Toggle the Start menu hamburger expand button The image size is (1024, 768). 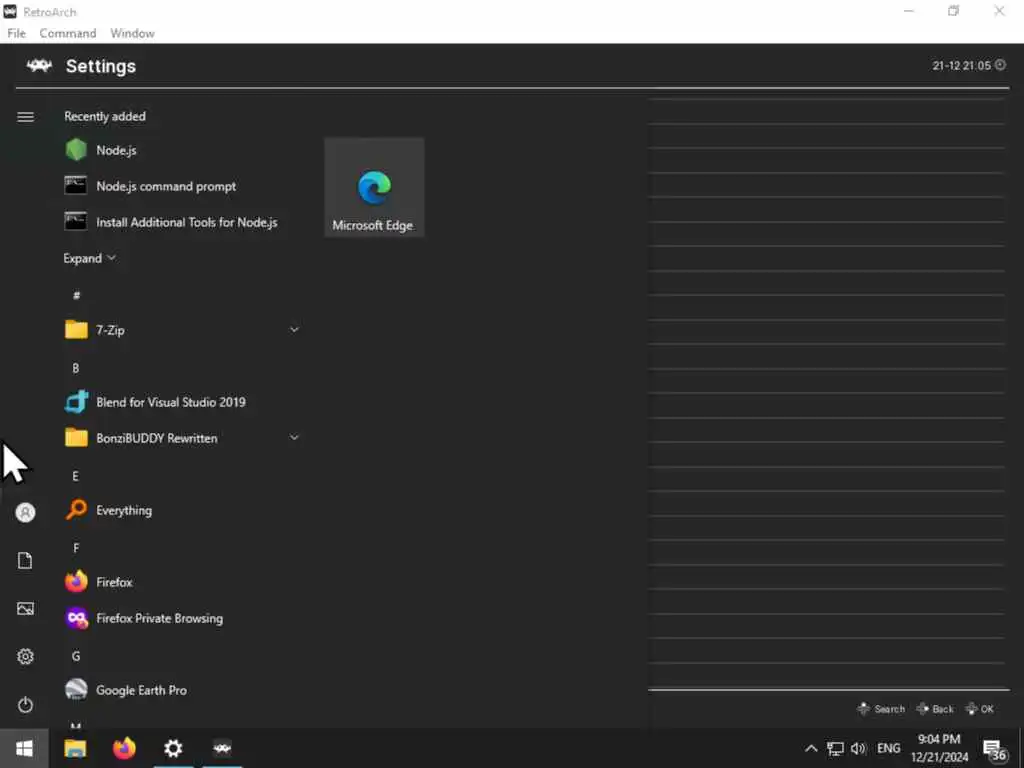pos(25,117)
